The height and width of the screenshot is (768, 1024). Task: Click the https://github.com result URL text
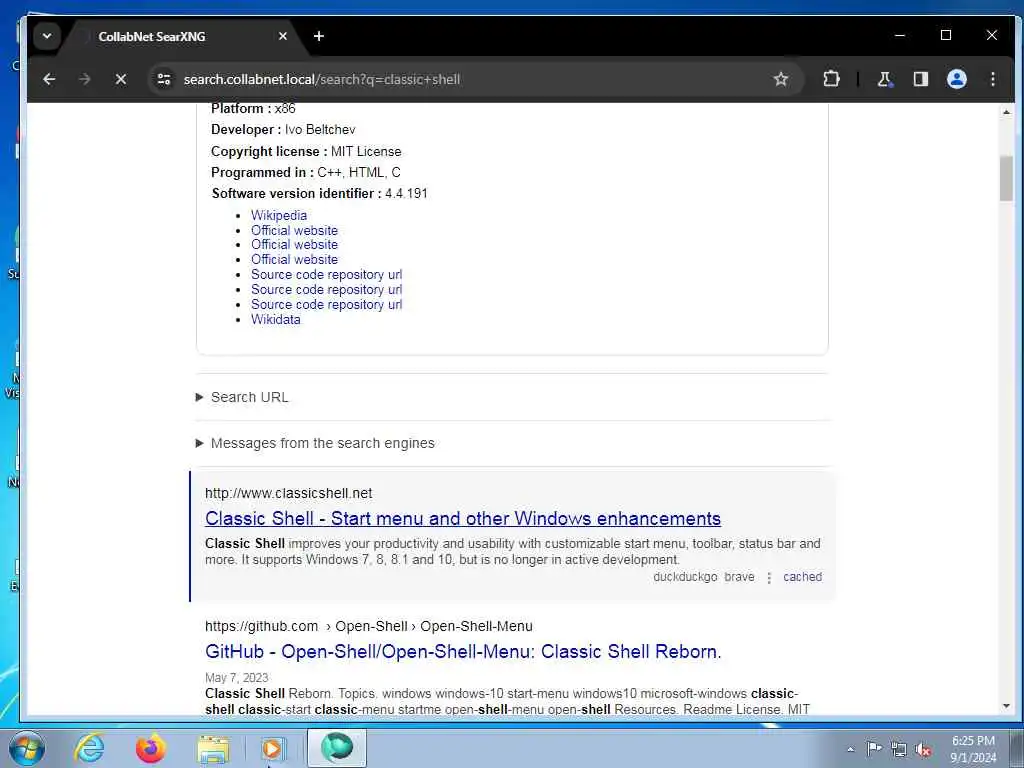point(261,626)
